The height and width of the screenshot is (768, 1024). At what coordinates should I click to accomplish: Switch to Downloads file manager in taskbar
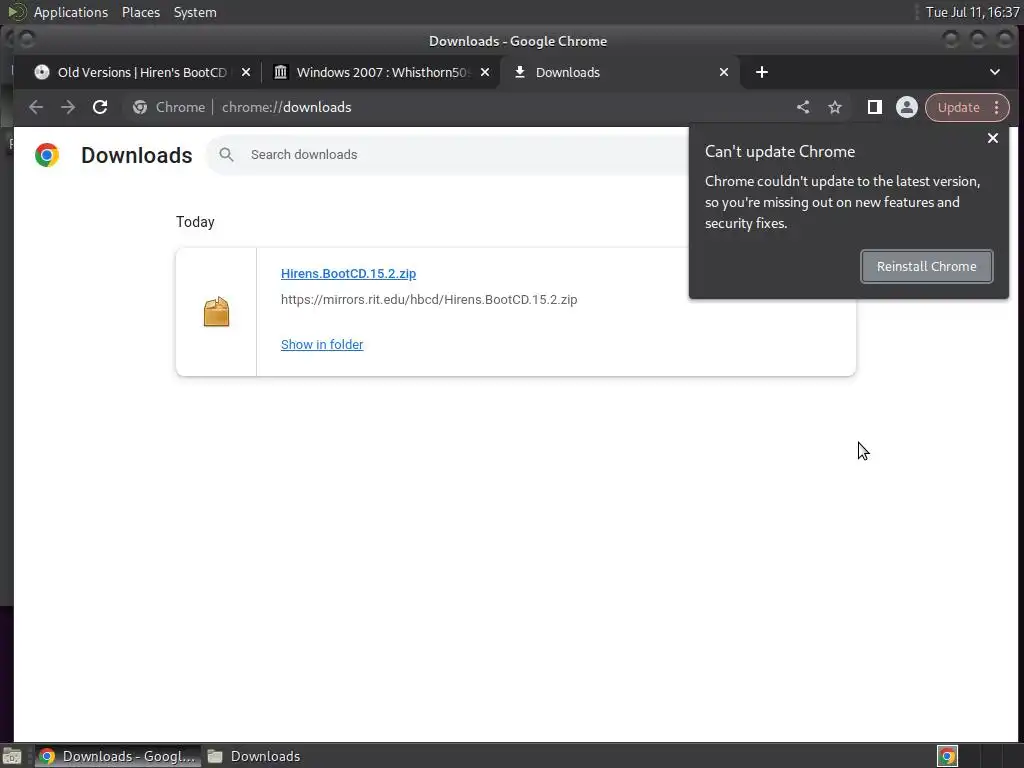tap(255, 756)
